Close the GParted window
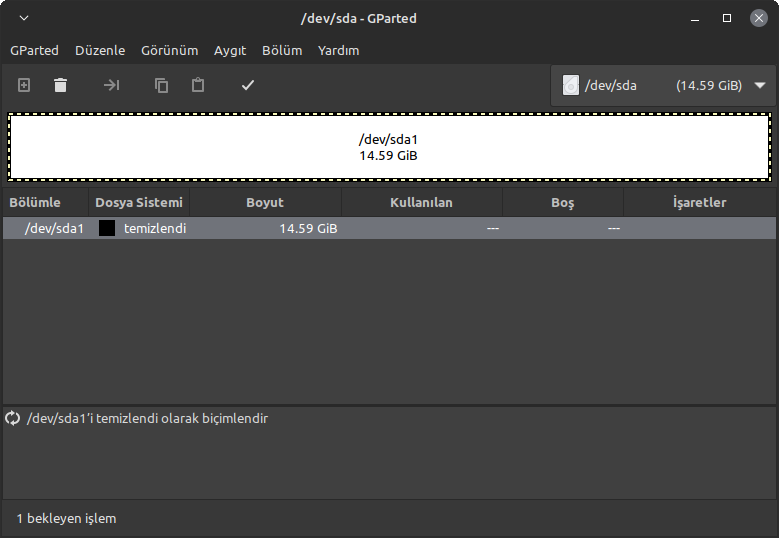The image size is (779, 538). click(759, 18)
